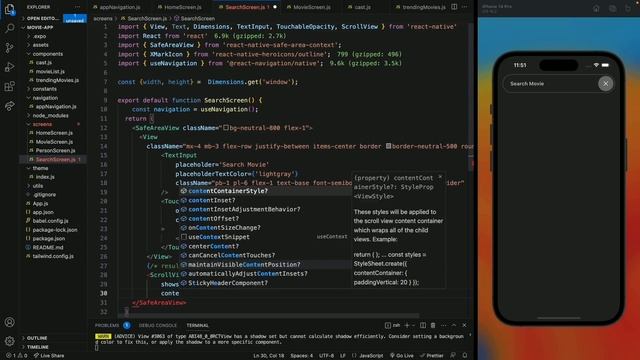Click the split terminal icon
The width and height of the screenshot is (640, 360).
423,325
